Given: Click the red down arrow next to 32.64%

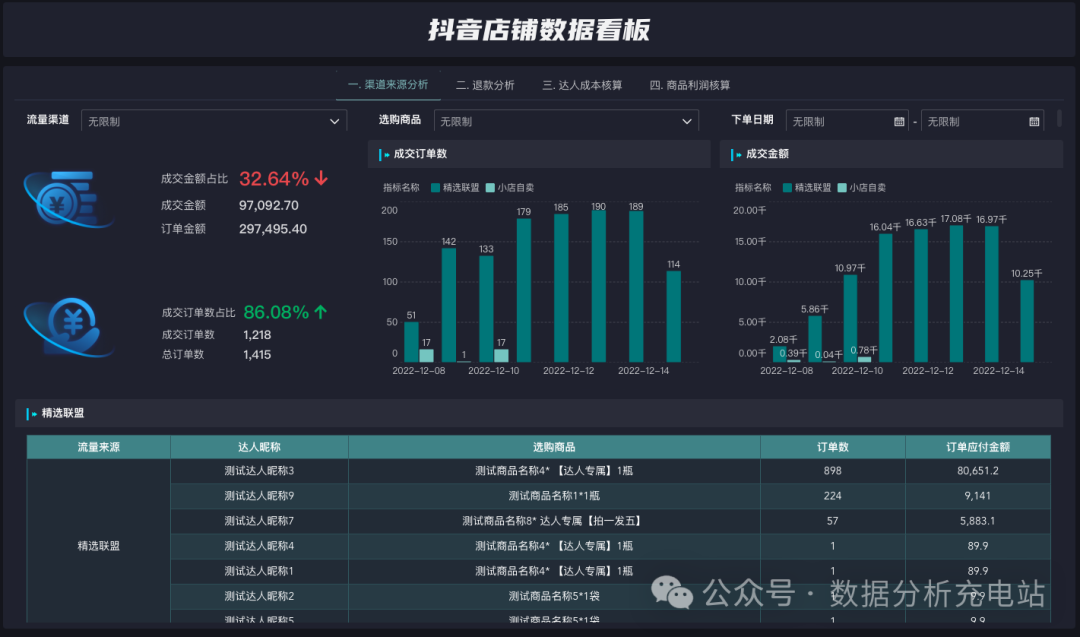Looking at the screenshot, I should point(321,178).
